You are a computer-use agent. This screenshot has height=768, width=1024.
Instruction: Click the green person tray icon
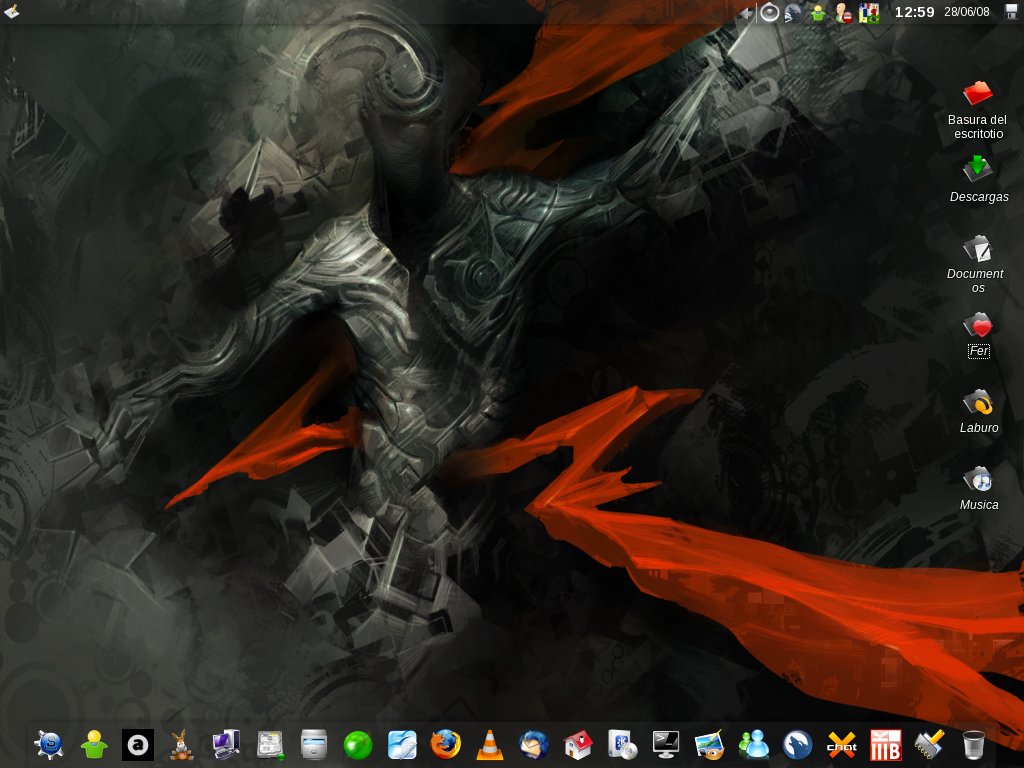pyautogui.click(x=818, y=12)
